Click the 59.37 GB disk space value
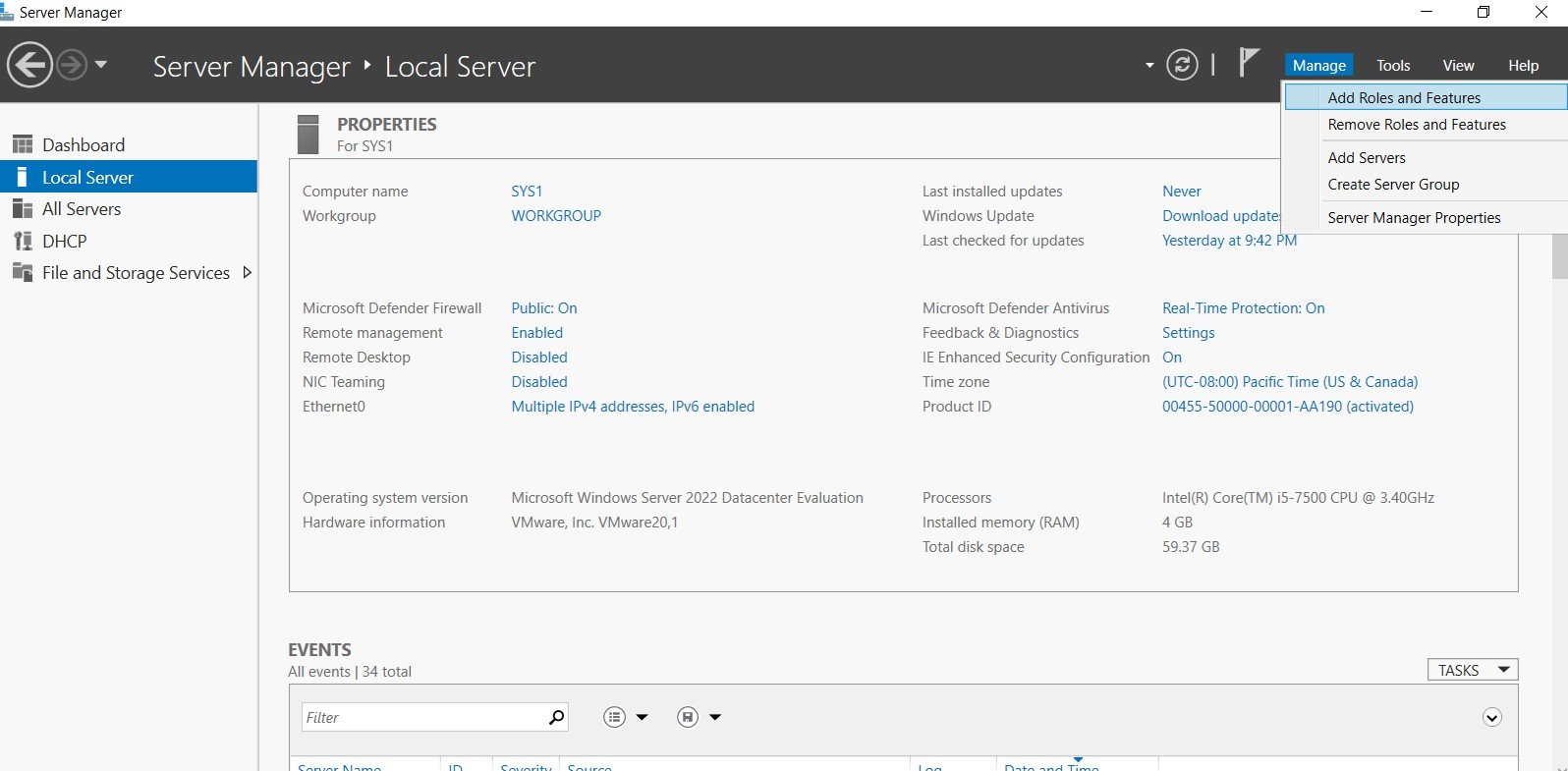Screen dimensions: 1568x771 click(1191, 547)
